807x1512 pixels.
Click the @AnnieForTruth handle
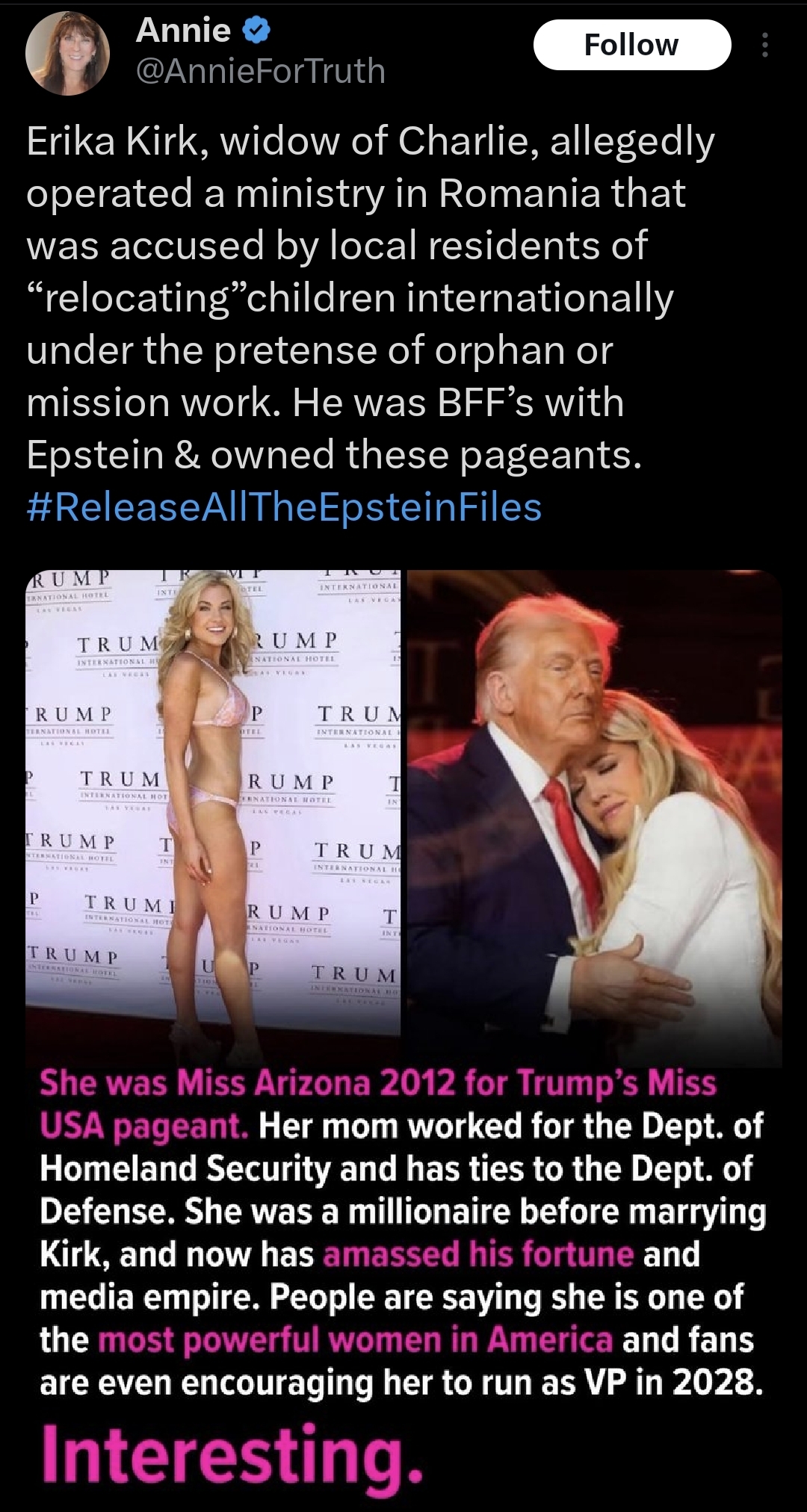click(x=261, y=71)
